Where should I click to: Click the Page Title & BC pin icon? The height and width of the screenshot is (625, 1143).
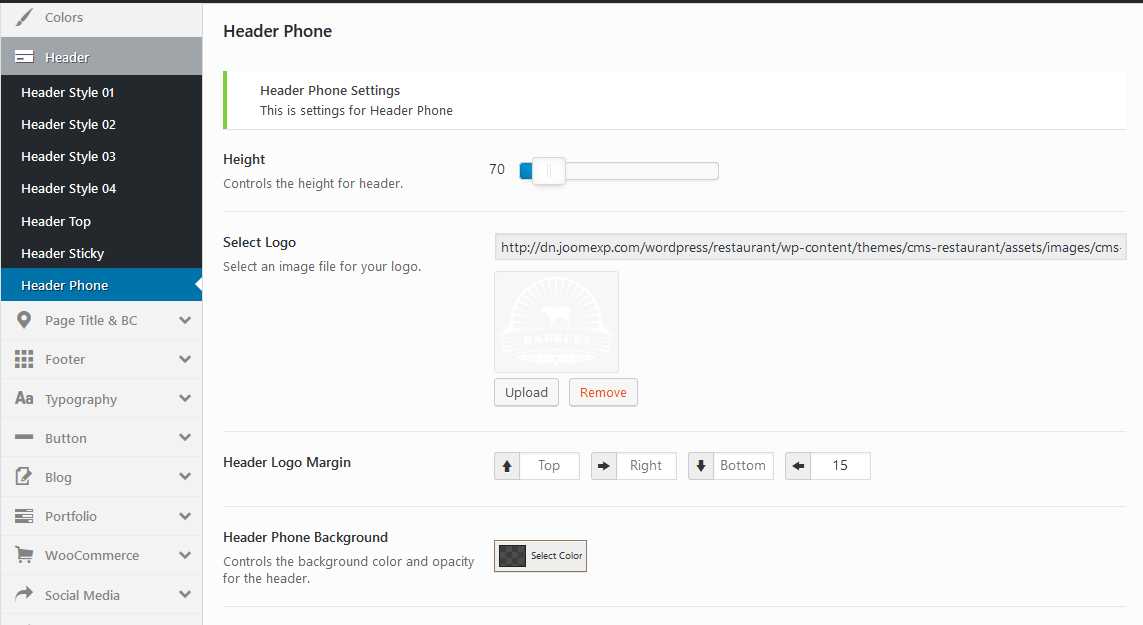pyautogui.click(x=24, y=320)
